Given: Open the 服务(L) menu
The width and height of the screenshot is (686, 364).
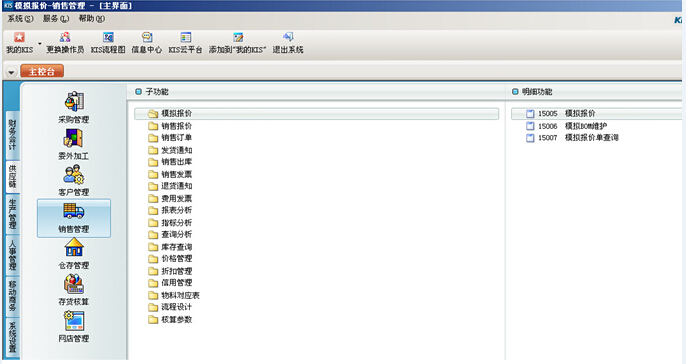Looking at the screenshot, I should 56,18.
